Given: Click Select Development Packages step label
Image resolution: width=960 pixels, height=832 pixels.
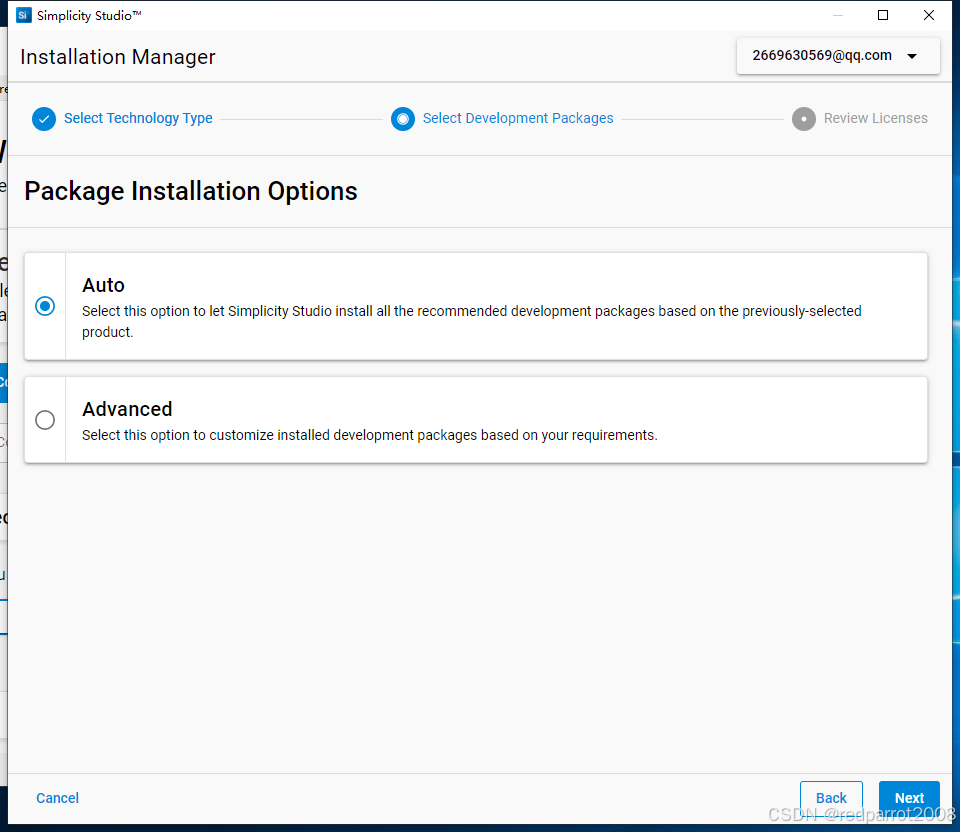Looking at the screenshot, I should pyautogui.click(x=518, y=118).
